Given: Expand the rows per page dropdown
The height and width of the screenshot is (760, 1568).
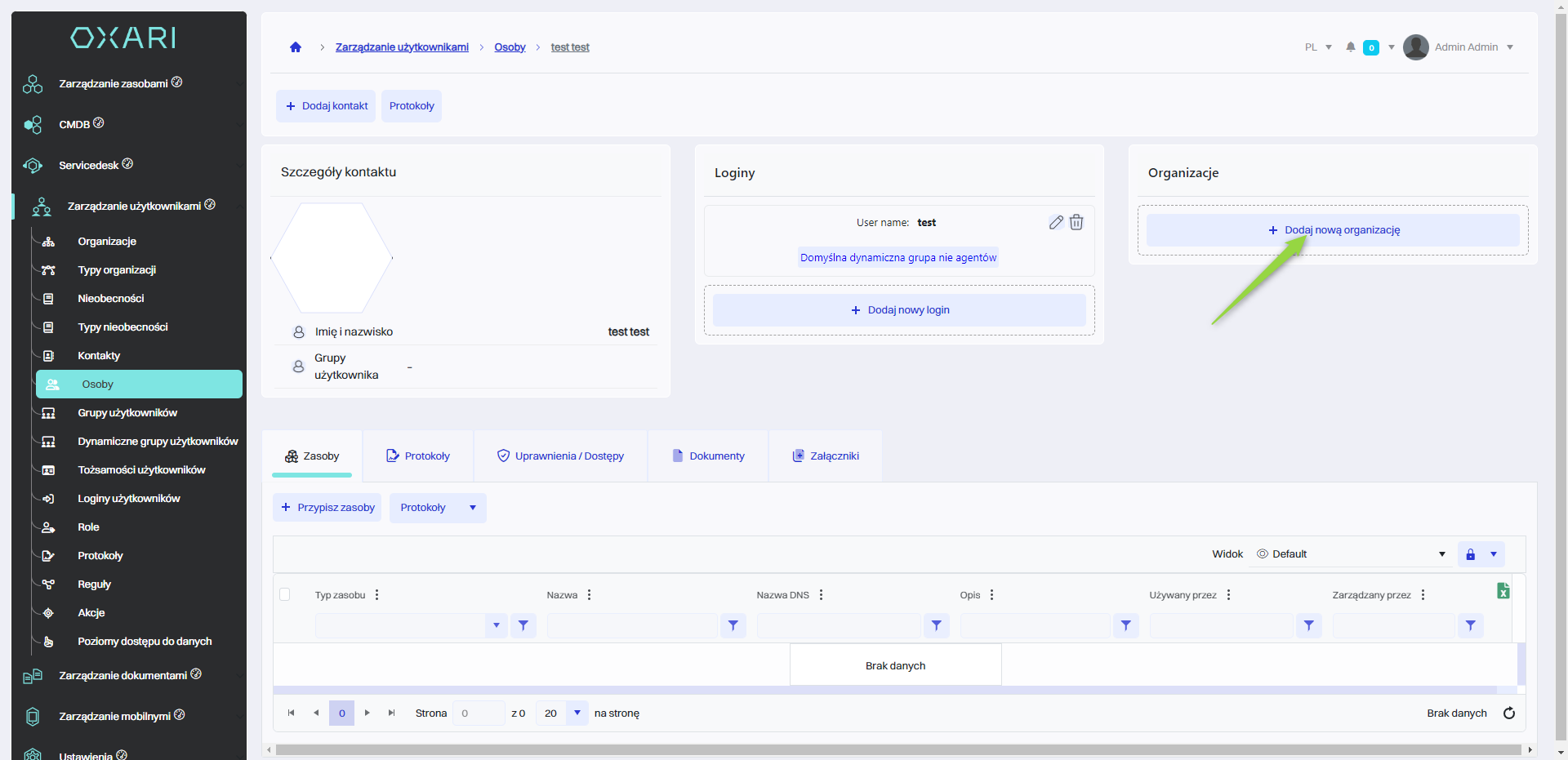Looking at the screenshot, I should point(577,713).
